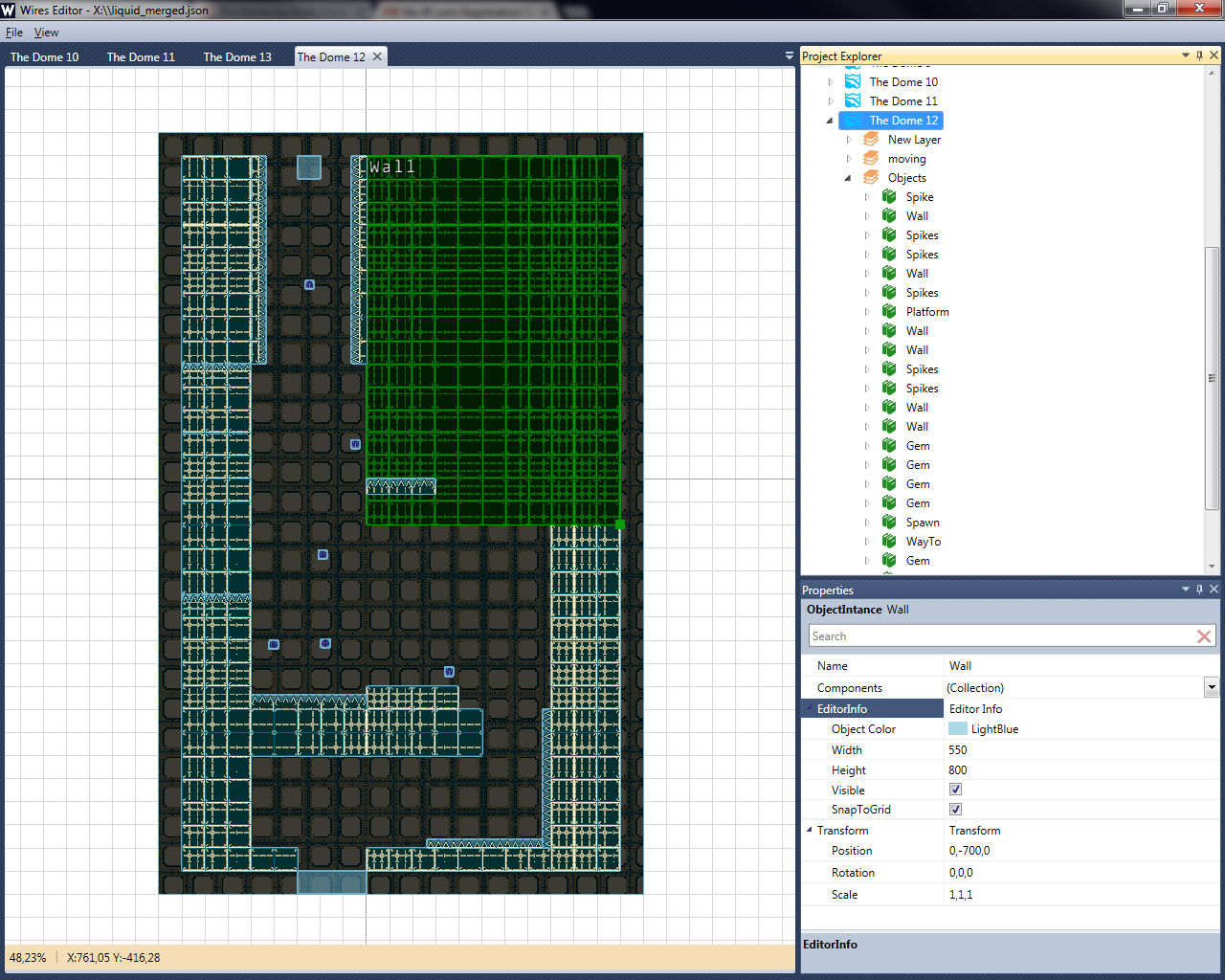
Task: Expand The Dome 10 tree node
Action: click(x=831, y=82)
